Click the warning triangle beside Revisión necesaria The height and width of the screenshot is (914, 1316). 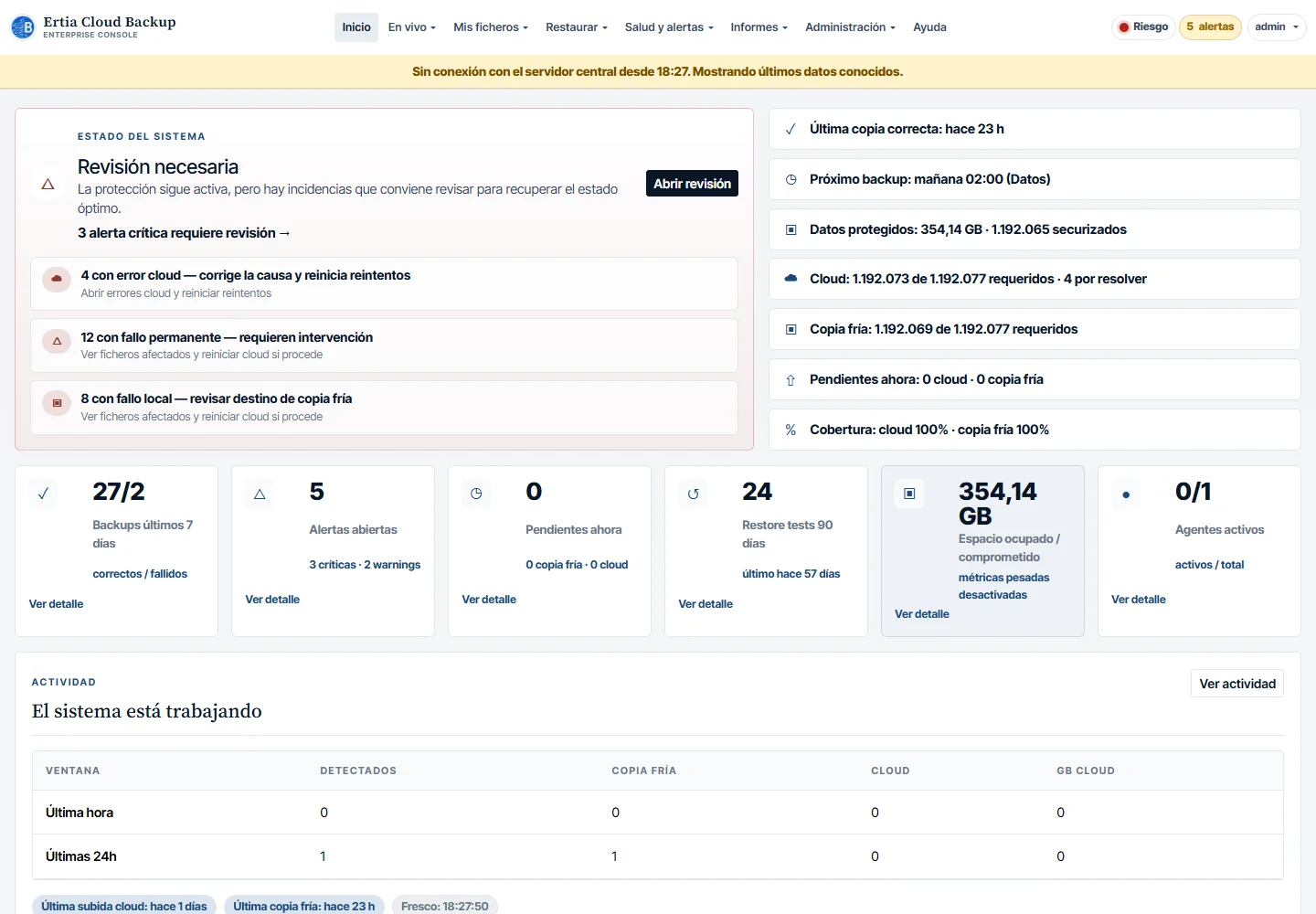click(x=48, y=185)
